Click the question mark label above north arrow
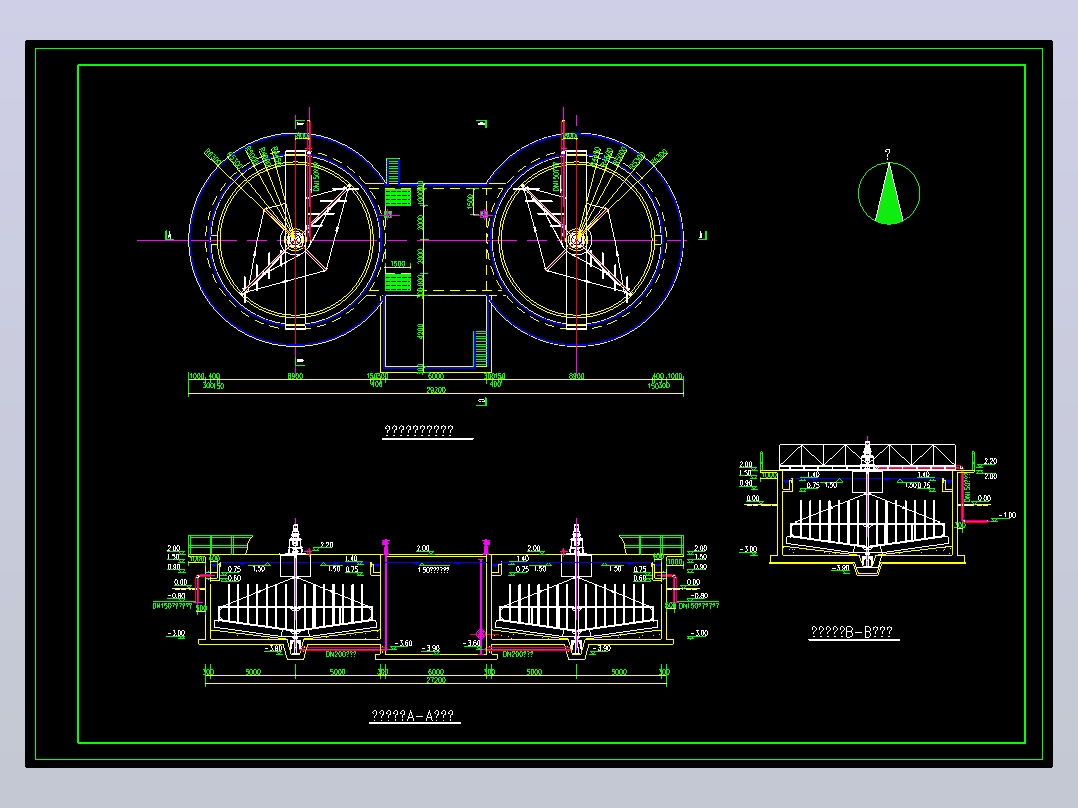Viewport: 1078px width, 808px height. [888, 154]
